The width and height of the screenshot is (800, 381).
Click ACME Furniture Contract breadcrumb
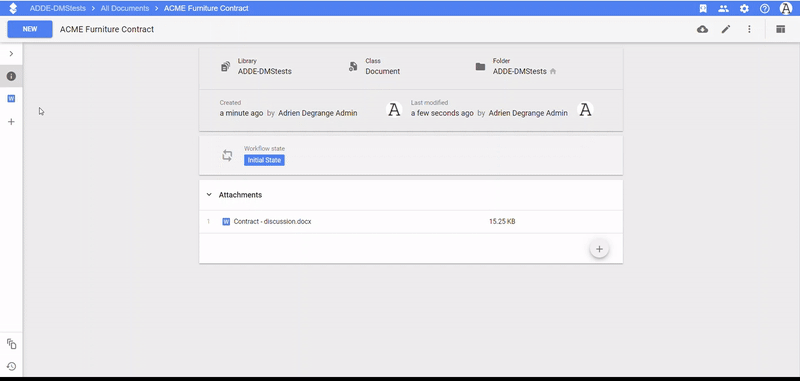coord(206,8)
